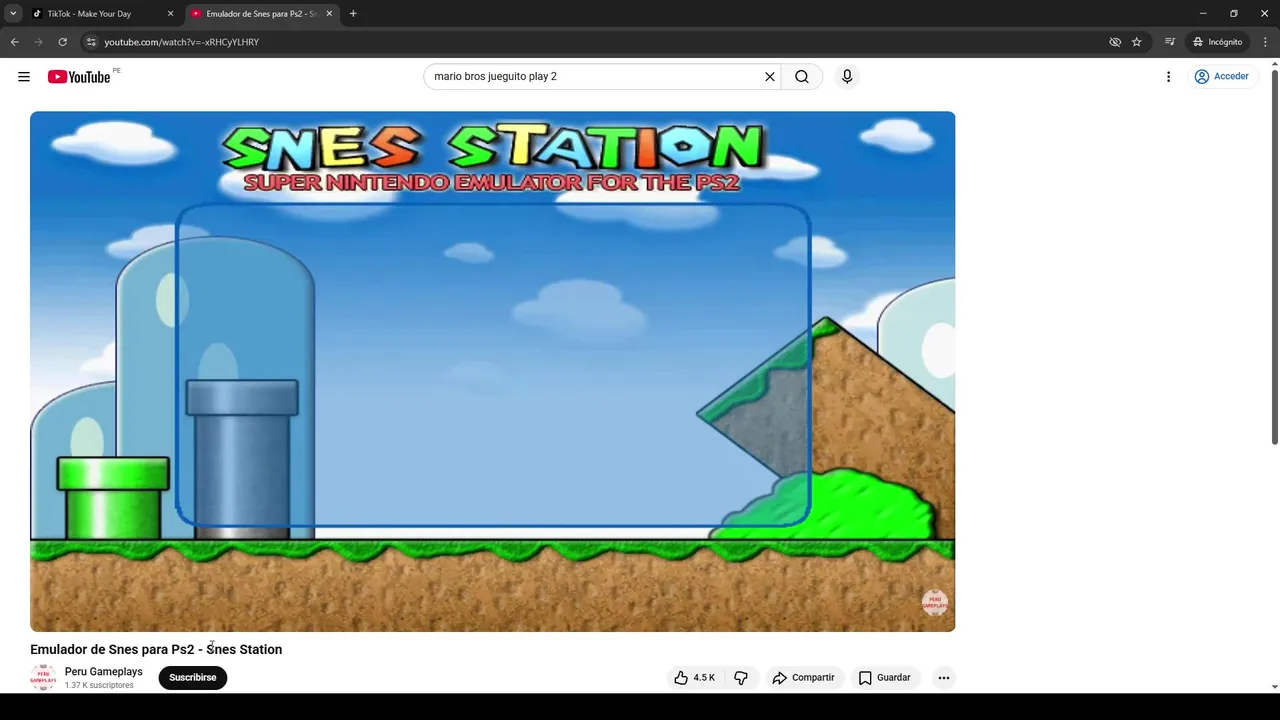Open Chrome three-dot menu
Viewport: 1280px width, 720px height.
(1265, 42)
